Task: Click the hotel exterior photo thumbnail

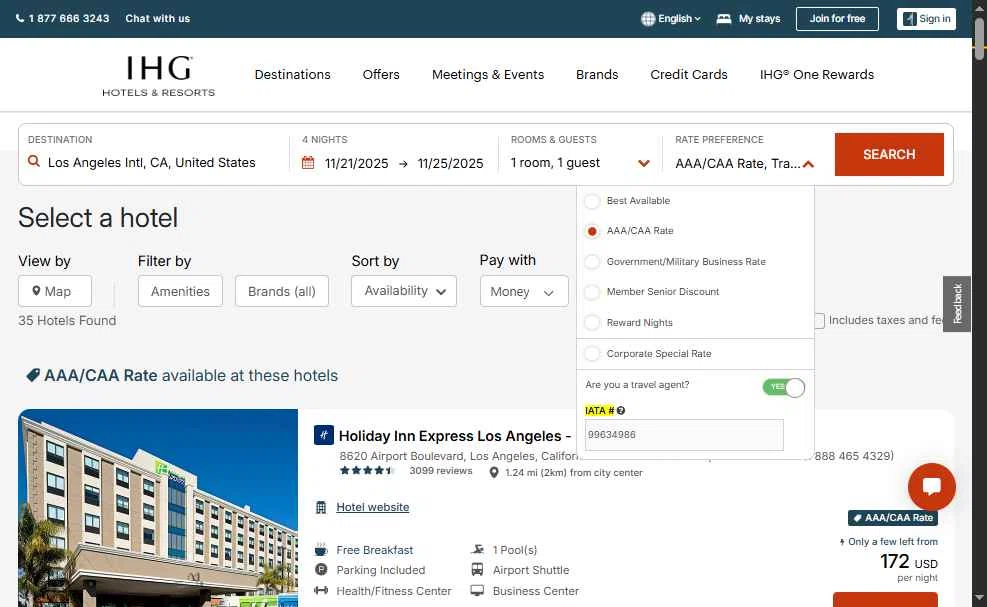Action: pyautogui.click(x=158, y=508)
